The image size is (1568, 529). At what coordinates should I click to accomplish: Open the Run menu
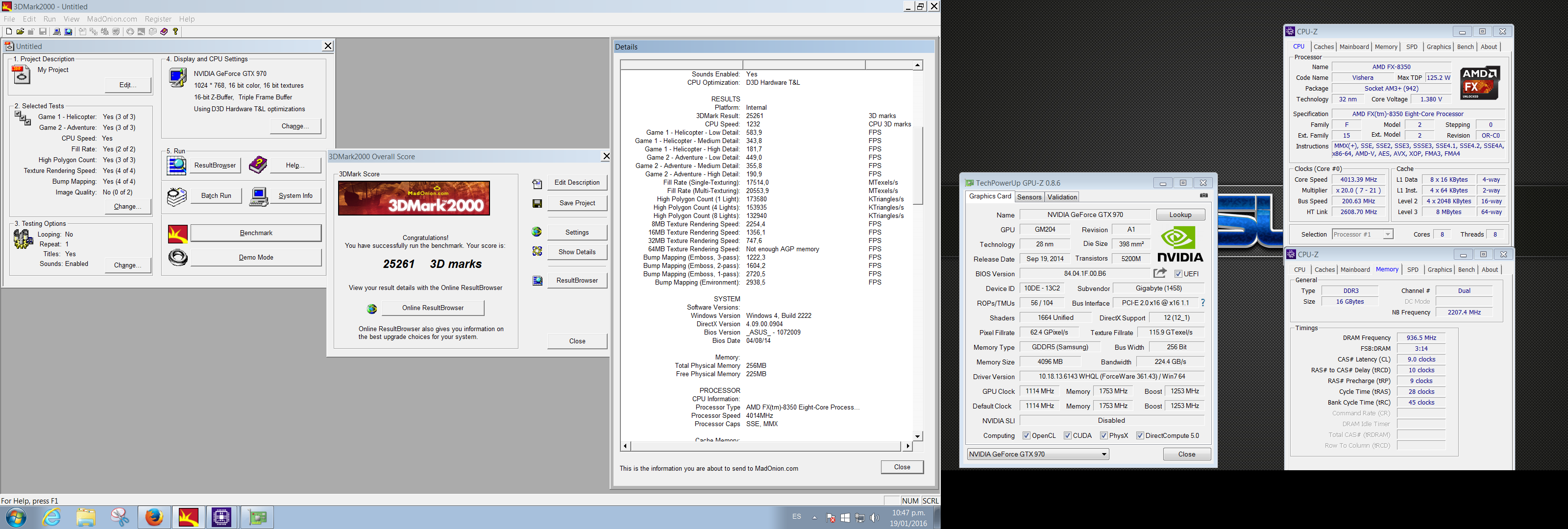pyautogui.click(x=50, y=19)
